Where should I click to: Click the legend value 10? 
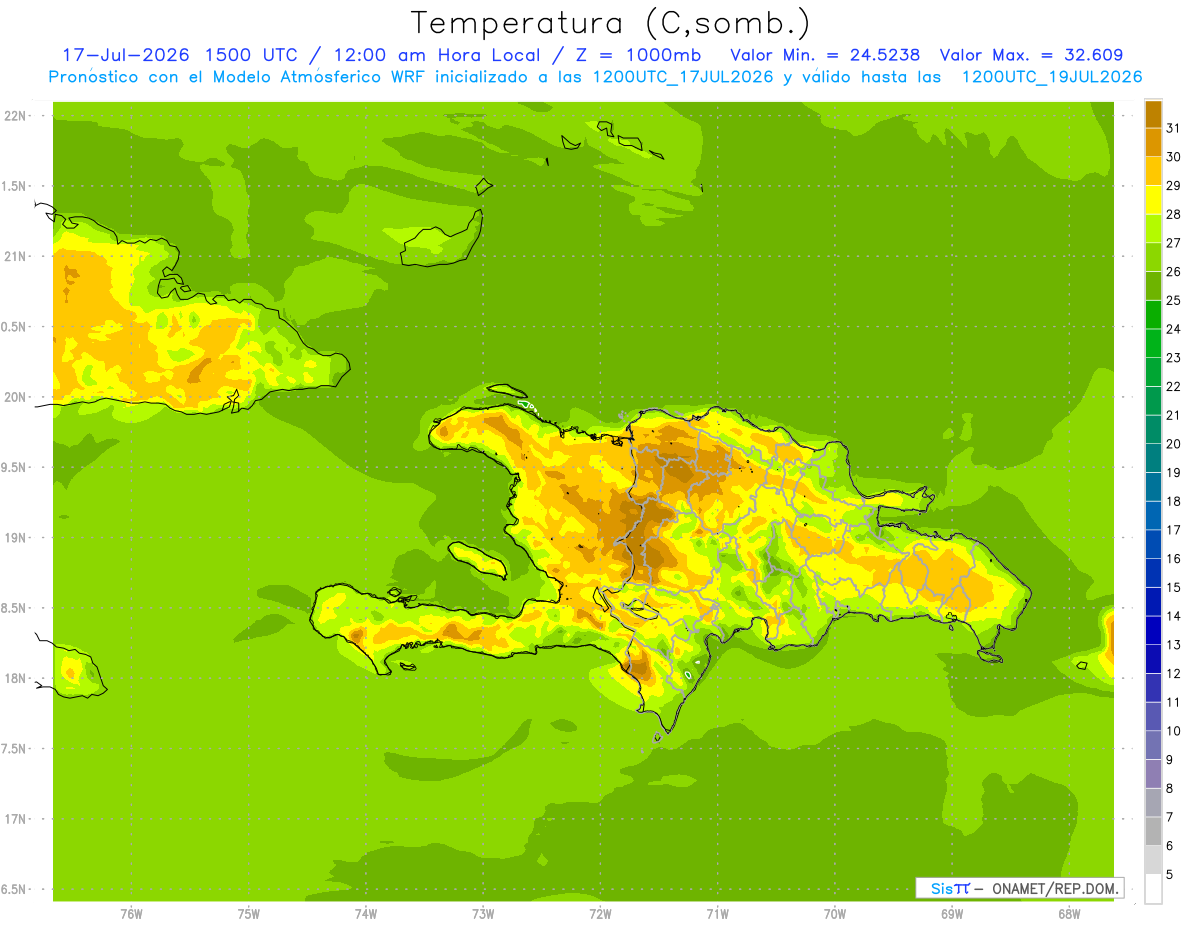pyautogui.click(x=1174, y=731)
